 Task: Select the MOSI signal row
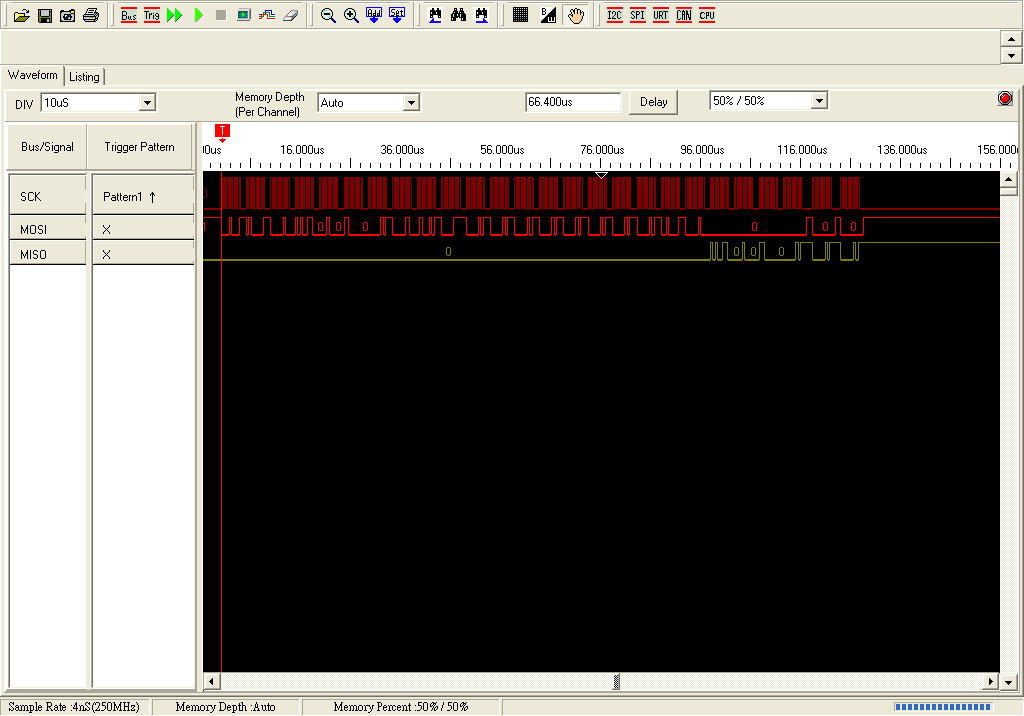48,229
